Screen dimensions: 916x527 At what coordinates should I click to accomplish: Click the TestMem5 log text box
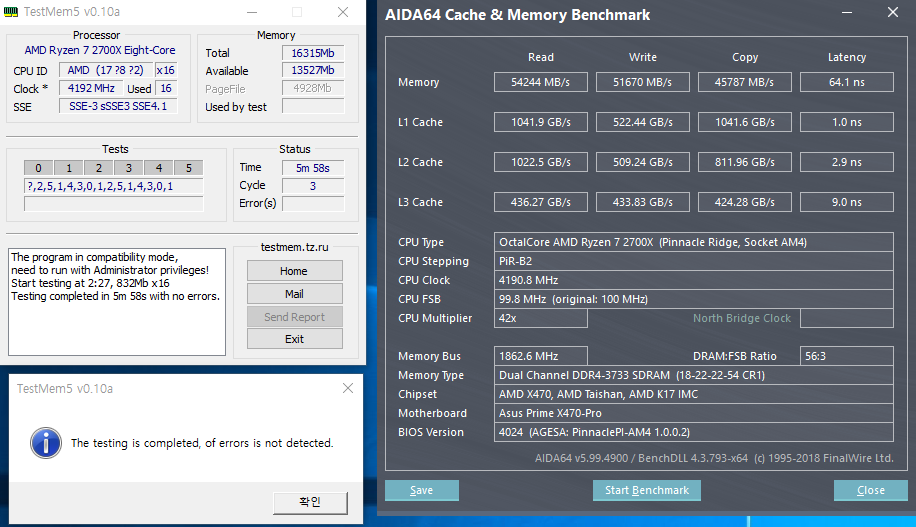117,301
